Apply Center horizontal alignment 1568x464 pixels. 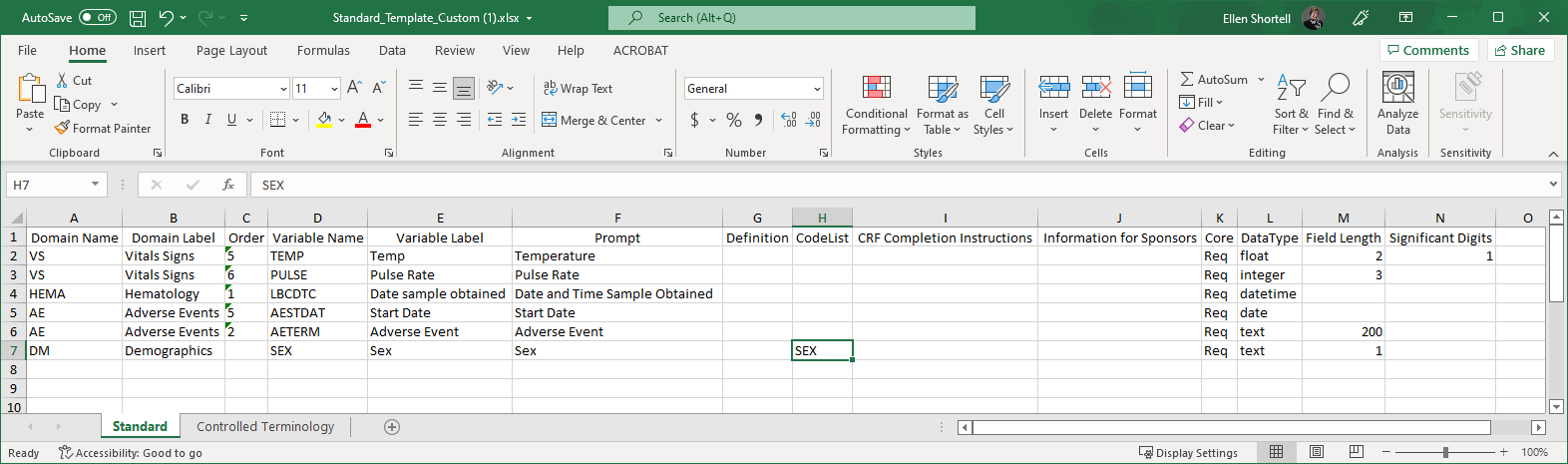[440, 120]
